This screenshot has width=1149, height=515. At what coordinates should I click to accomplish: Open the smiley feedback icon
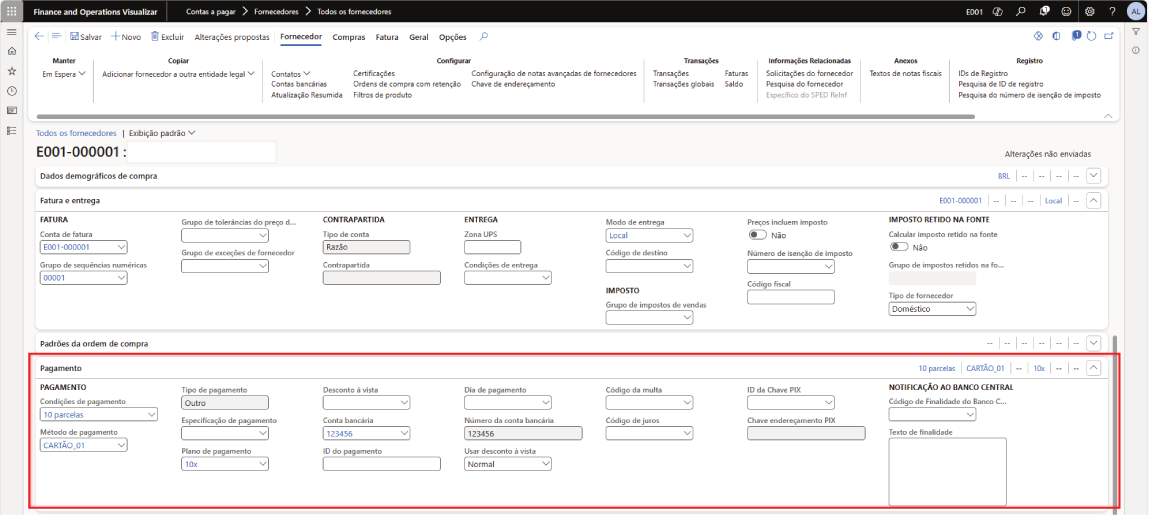point(1066,11)
